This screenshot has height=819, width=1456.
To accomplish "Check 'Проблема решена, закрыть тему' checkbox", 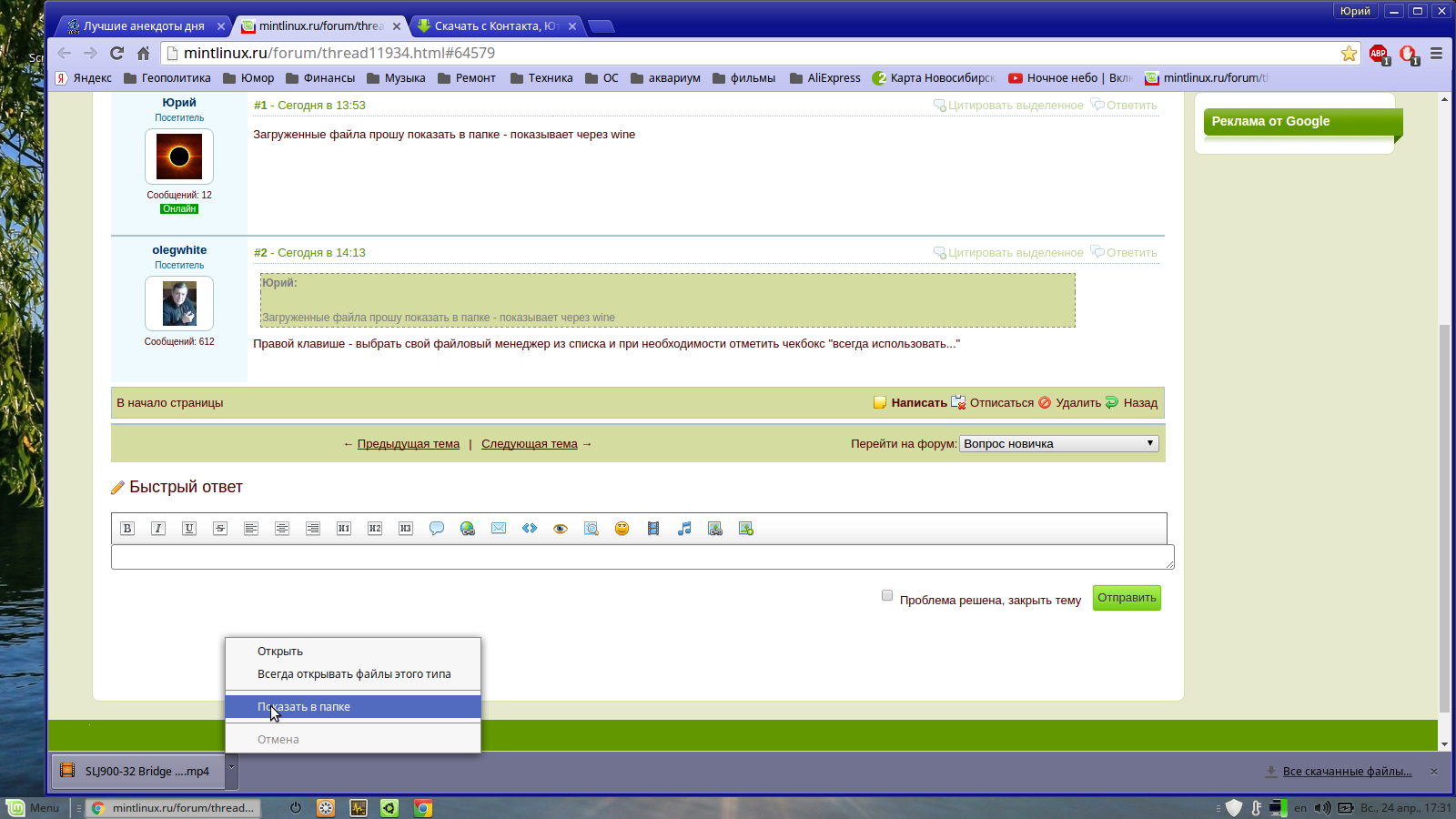I will (887, 595).
